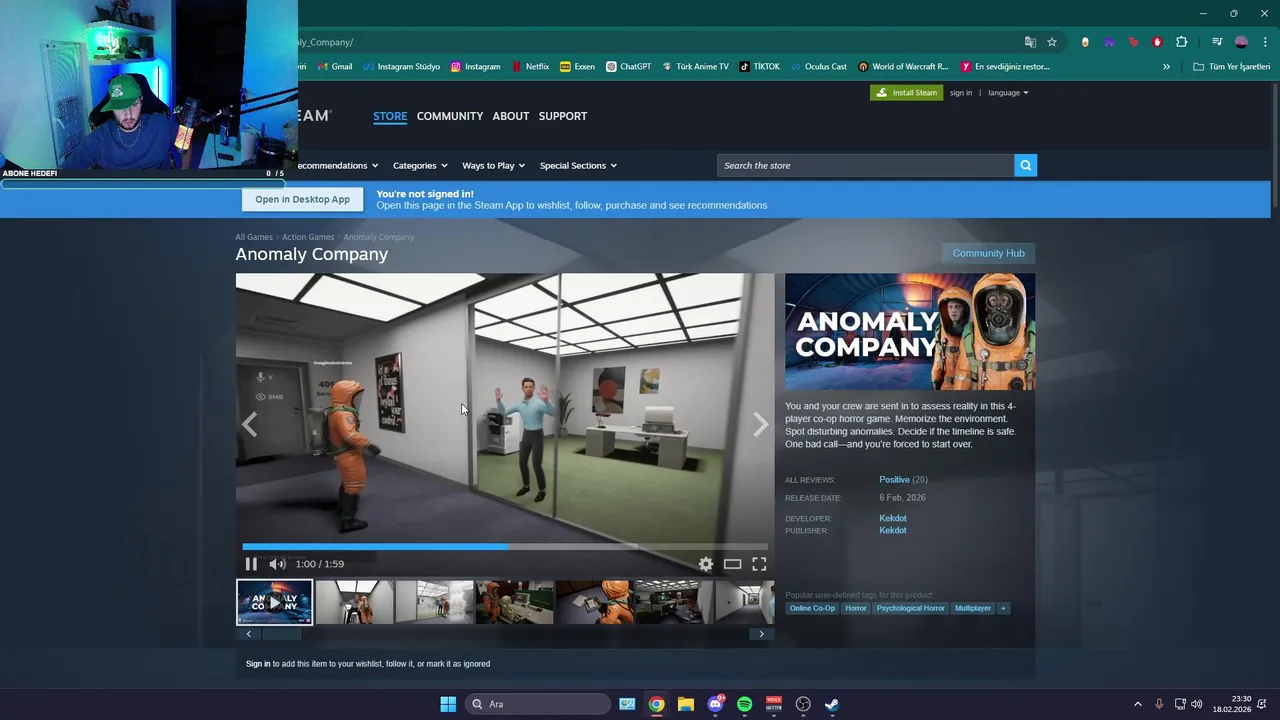Image resolution: width=1280 pixels, height=720 pixels.
Task: Go to the previous media item with the left arrow
Action: (x=249, y=425)
